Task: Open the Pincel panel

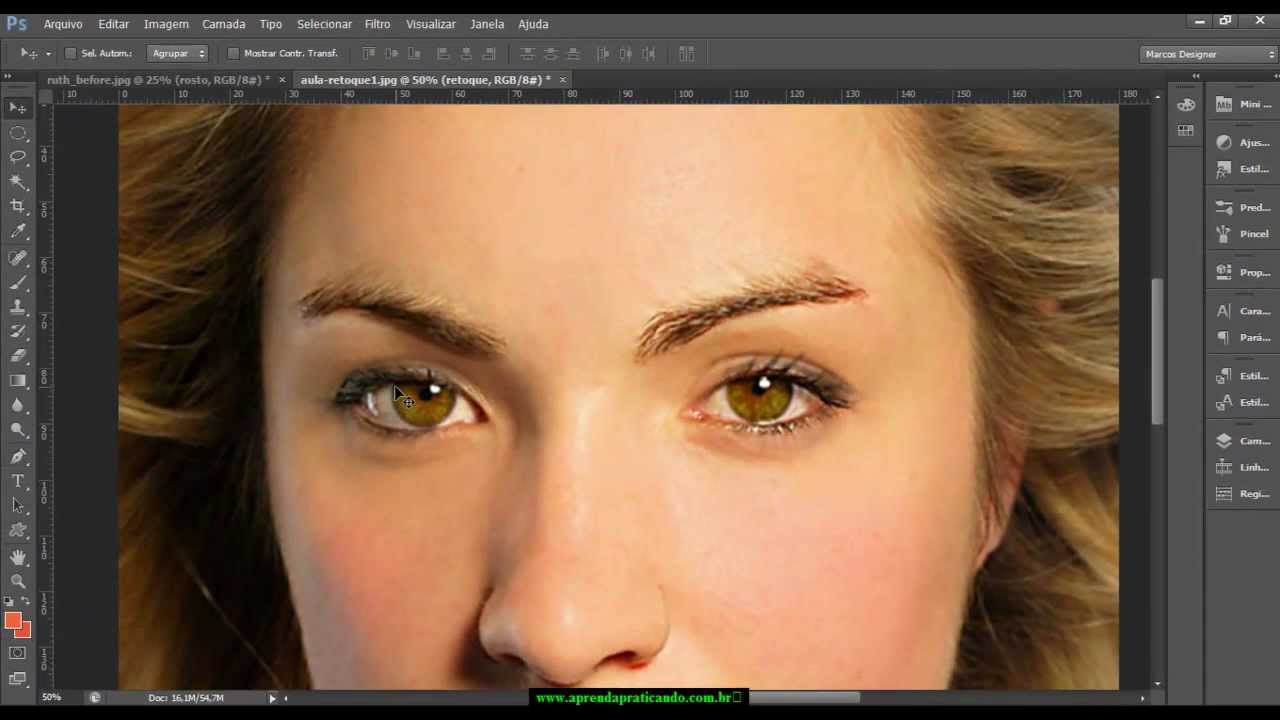Action: (x=1243, y=234)
